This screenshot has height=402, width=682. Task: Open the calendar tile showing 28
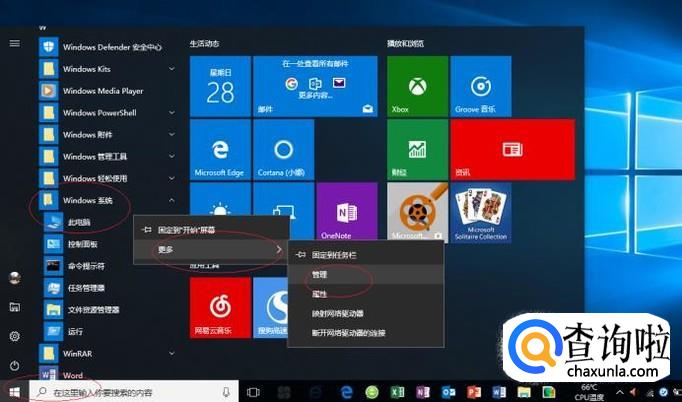coord(220,86)
